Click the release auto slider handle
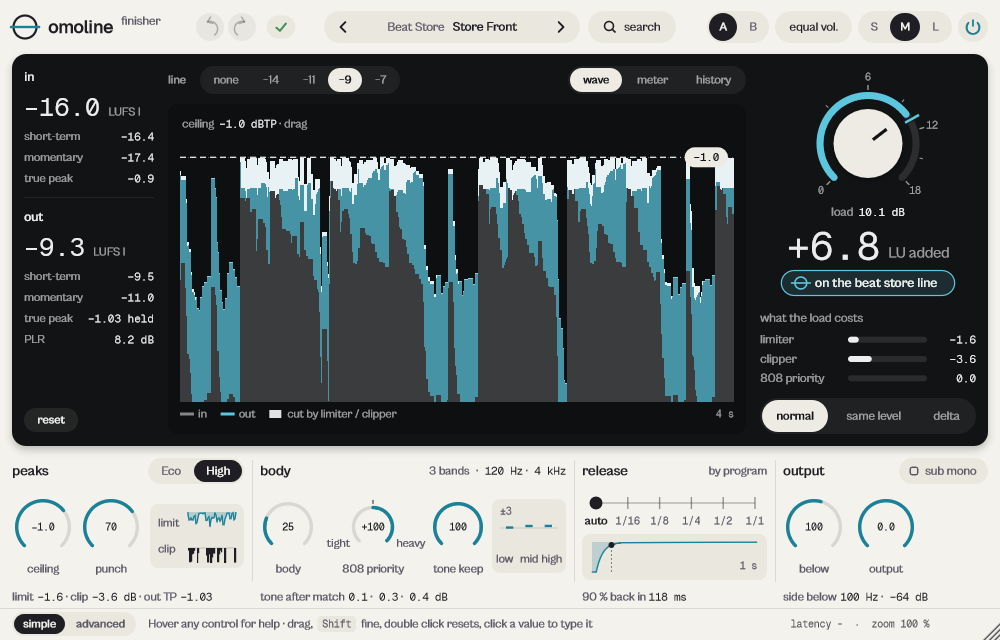This screenshot has width=1000, height=640. click(596, 503)
